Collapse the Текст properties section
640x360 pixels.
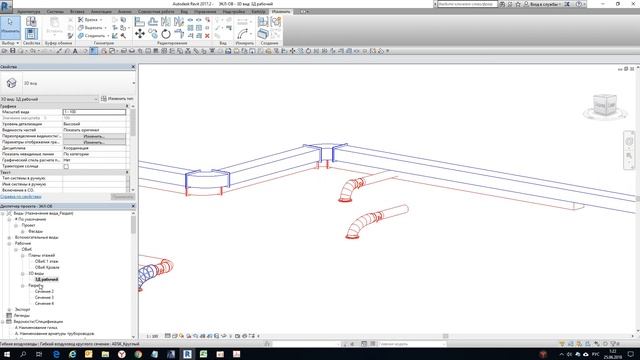pyautogui.click(x=127, y=172)
